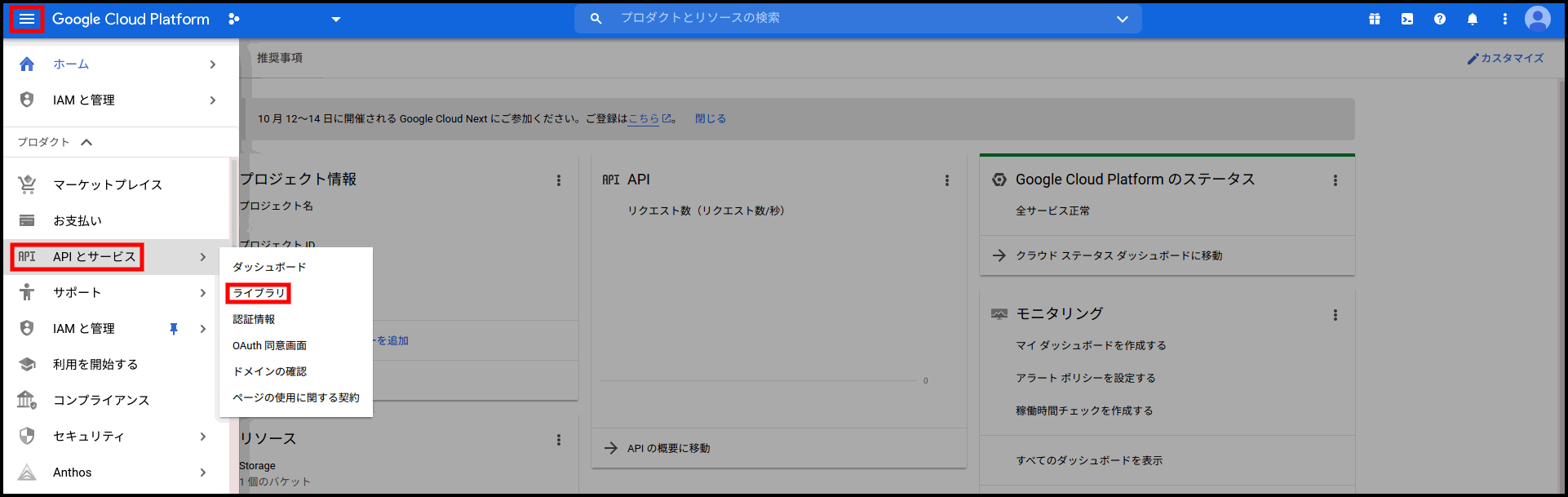Image resolution: width=1568 pixels, height=497 pixels.
Task: Click the カスタマイズ button
Action: click(1505, 58)
